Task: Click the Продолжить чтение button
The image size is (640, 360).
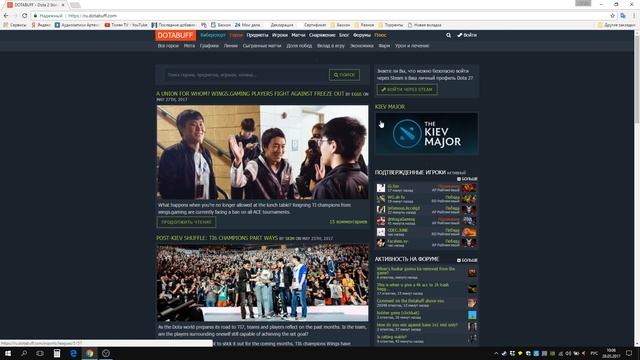Action: tap(187, 222)
